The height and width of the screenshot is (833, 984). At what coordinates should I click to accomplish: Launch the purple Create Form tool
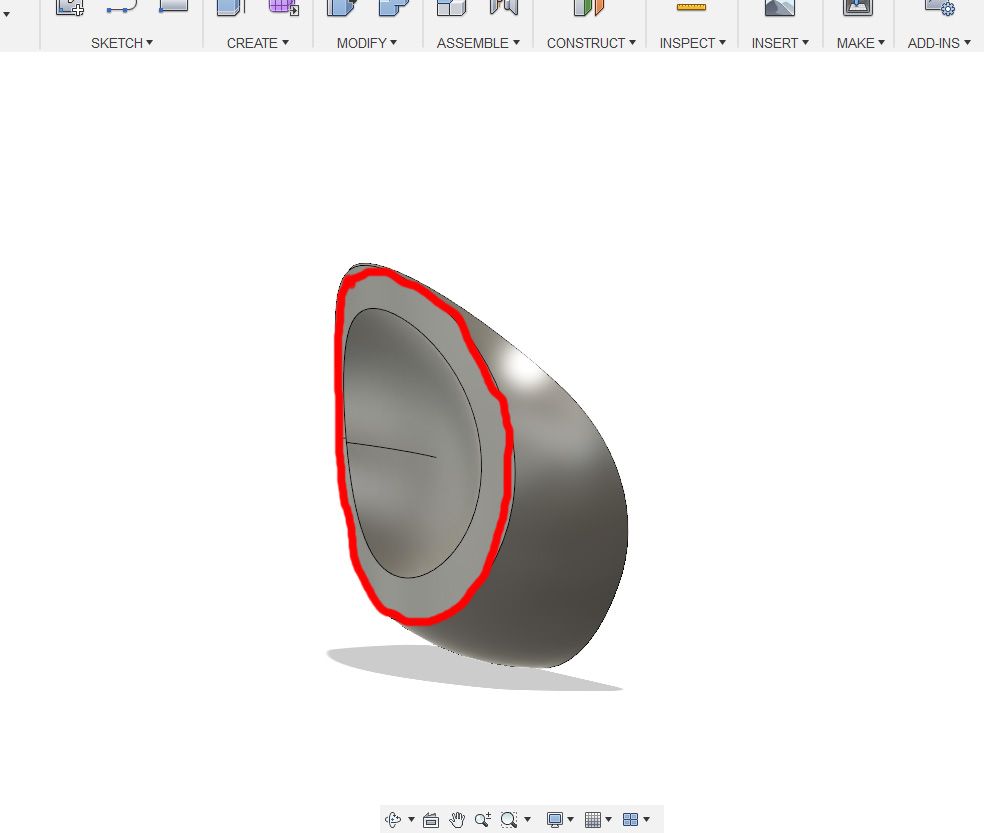click(x=283, y=7)
